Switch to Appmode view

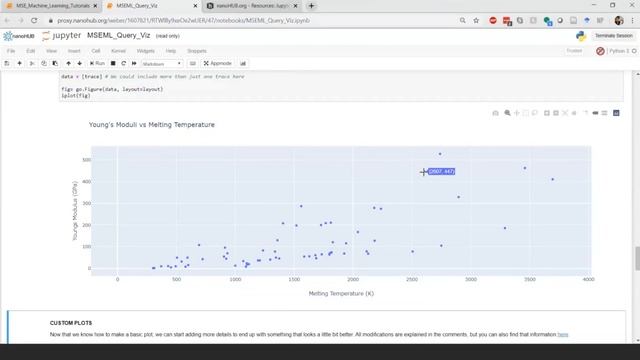click(x=218, y=63)
